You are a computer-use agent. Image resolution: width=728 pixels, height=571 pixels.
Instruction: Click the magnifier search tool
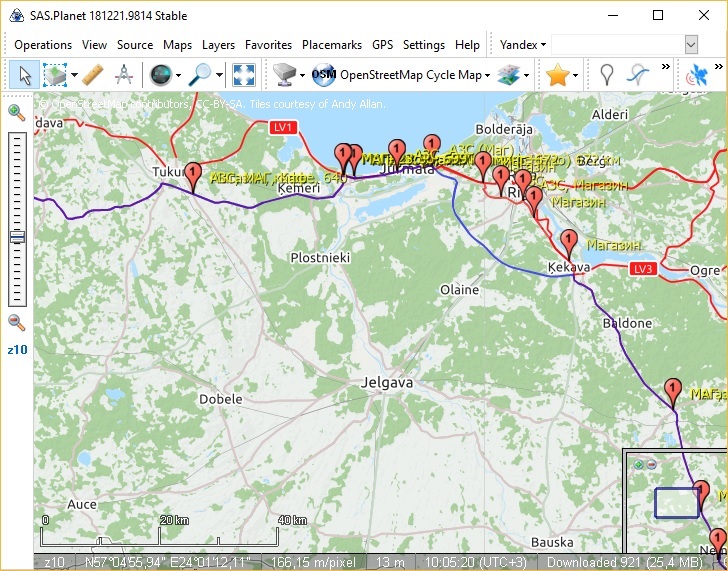(200, 75)
